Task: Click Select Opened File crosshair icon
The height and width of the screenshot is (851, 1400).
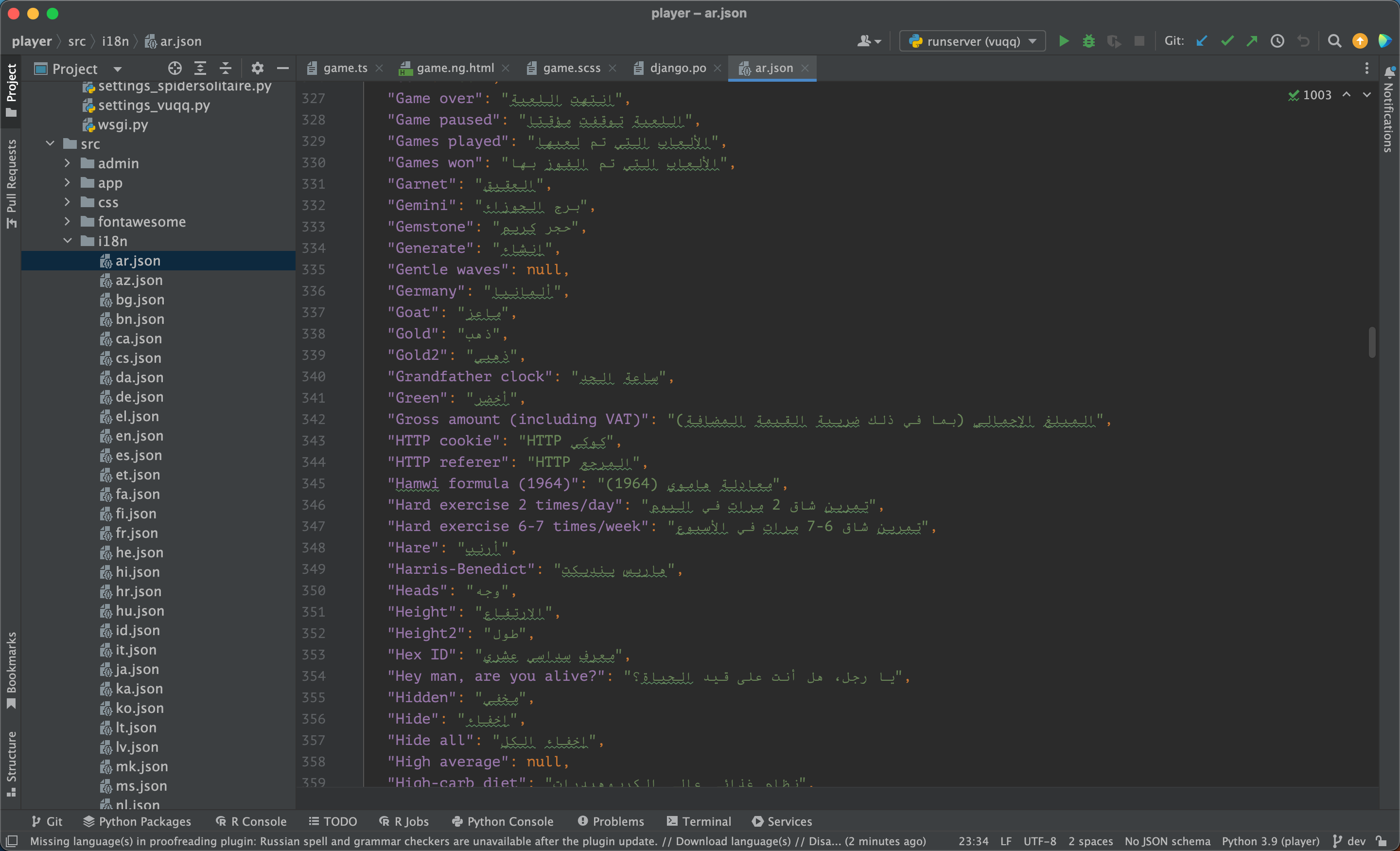Action: tap(175, 69)
